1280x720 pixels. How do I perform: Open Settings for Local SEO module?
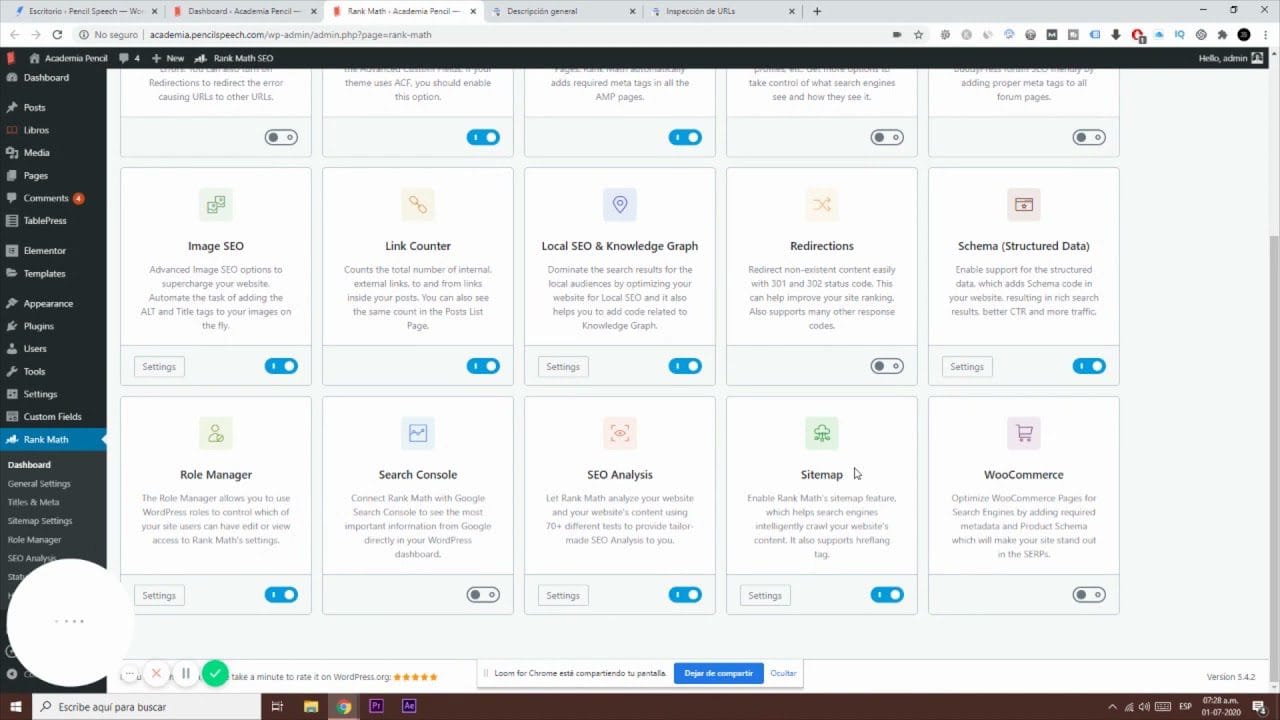coord(563,367)
